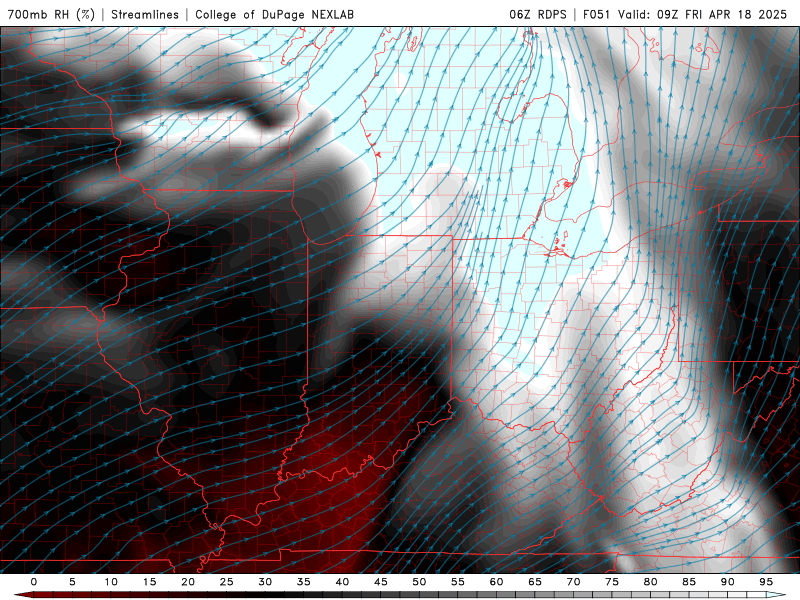Click the '95' colorbar label
The height and width of the screenshot is (600, 800).
tap(766, 582)
